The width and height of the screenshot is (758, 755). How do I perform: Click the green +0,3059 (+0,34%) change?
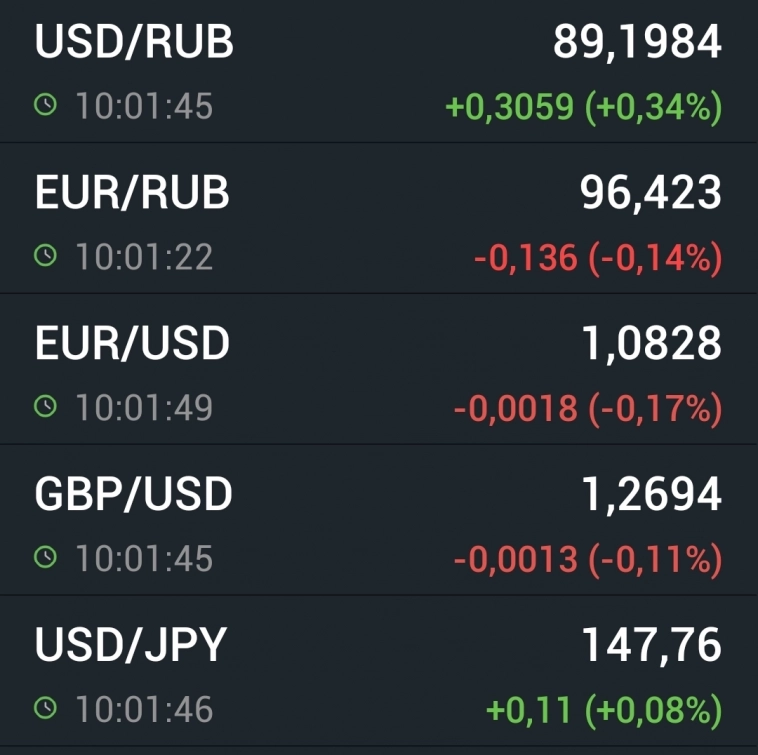pyautogui.click(x=583, y=107)
